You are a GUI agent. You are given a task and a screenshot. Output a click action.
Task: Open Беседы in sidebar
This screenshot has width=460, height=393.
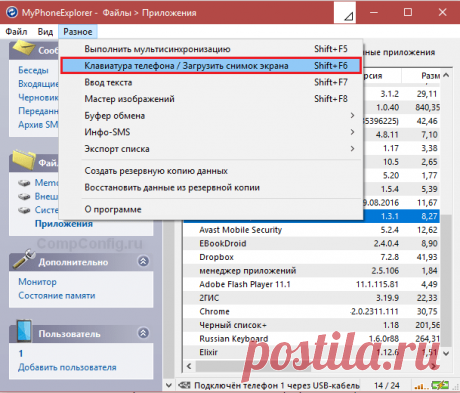[x=33, y=70]
